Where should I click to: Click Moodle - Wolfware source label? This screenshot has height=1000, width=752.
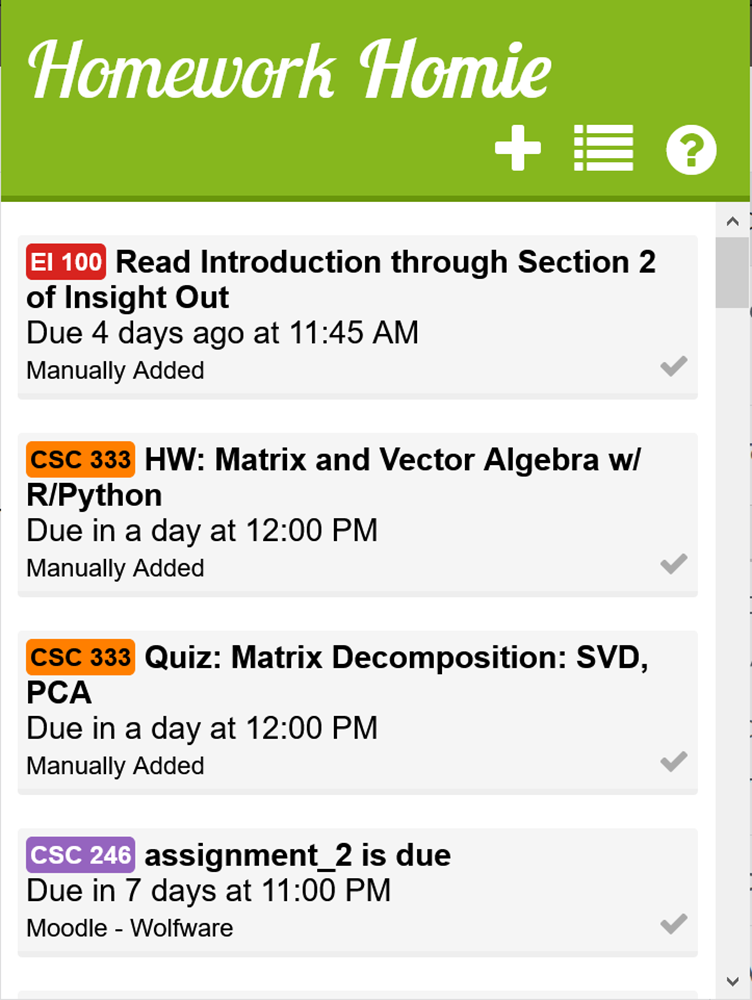click(x=129, y=928)
